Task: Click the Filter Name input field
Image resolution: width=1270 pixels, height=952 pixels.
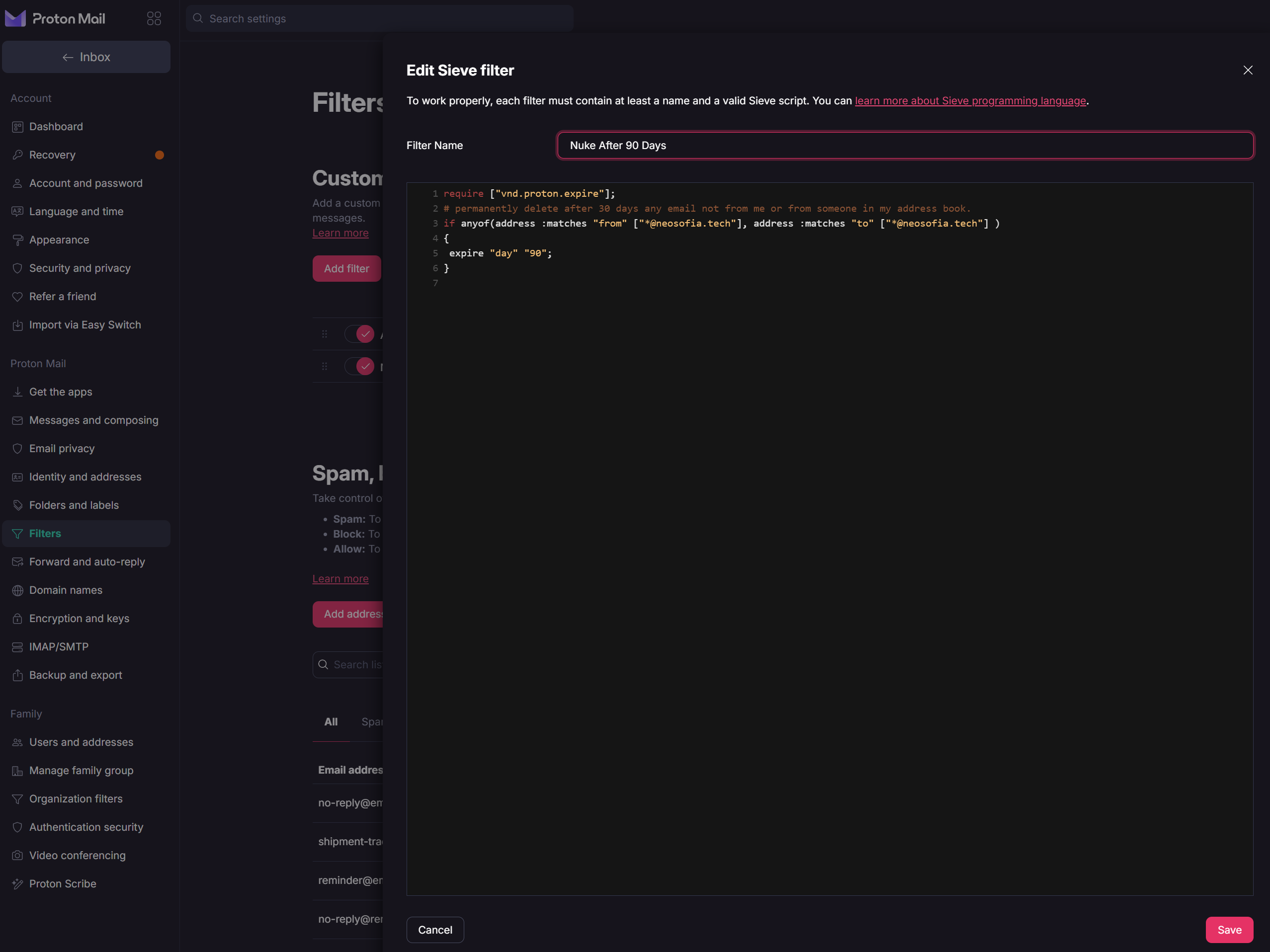Action: tap(905, 146)
